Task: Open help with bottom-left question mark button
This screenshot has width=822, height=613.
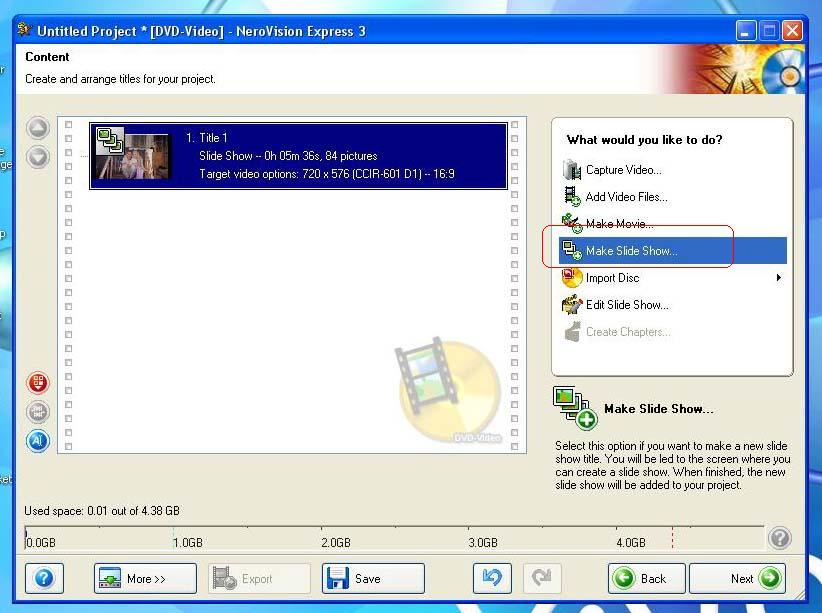Action: [x=44, y=578]
